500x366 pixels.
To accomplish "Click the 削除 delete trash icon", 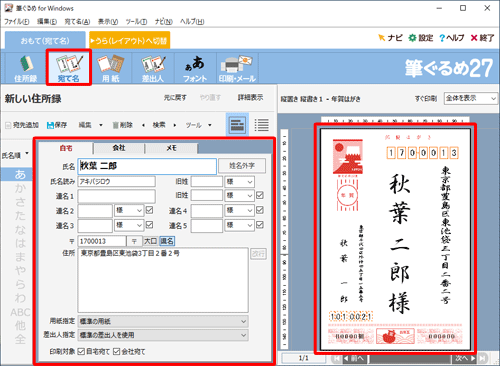I will tap(123, 125).
